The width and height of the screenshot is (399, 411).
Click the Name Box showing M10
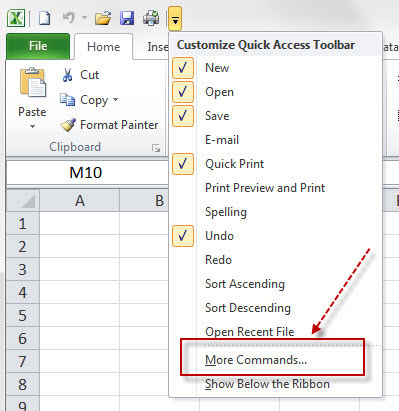point(87,173)
